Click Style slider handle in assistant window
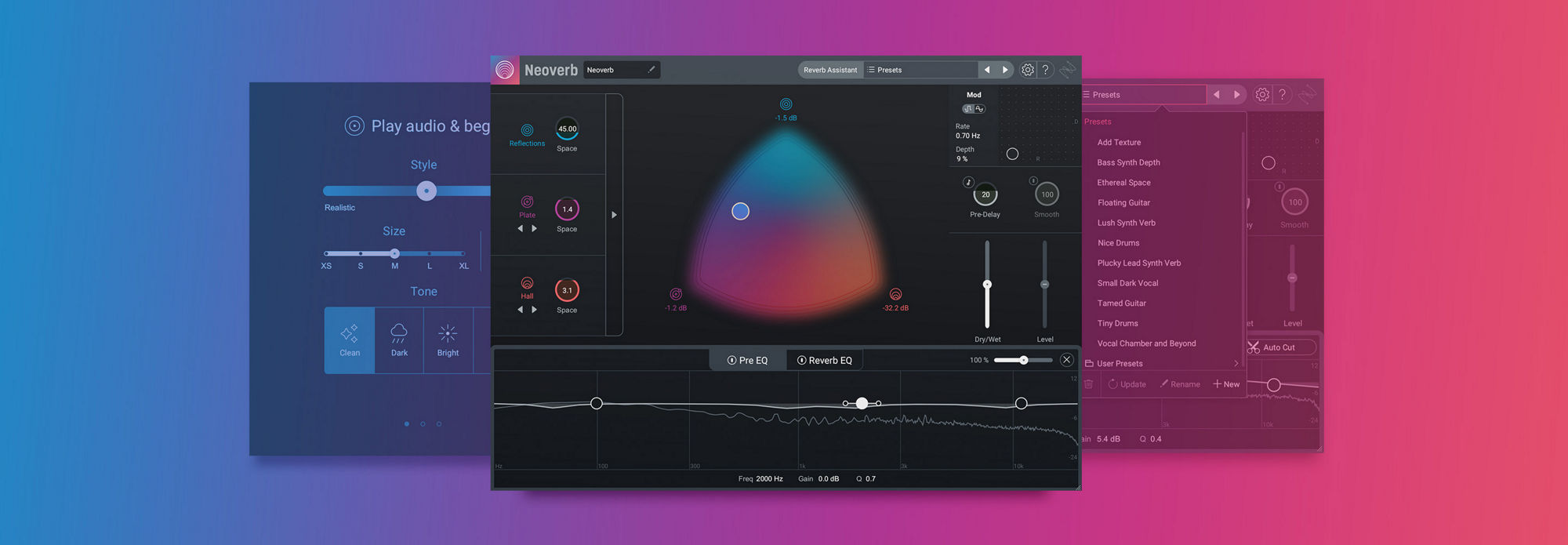 pos(426,191)
